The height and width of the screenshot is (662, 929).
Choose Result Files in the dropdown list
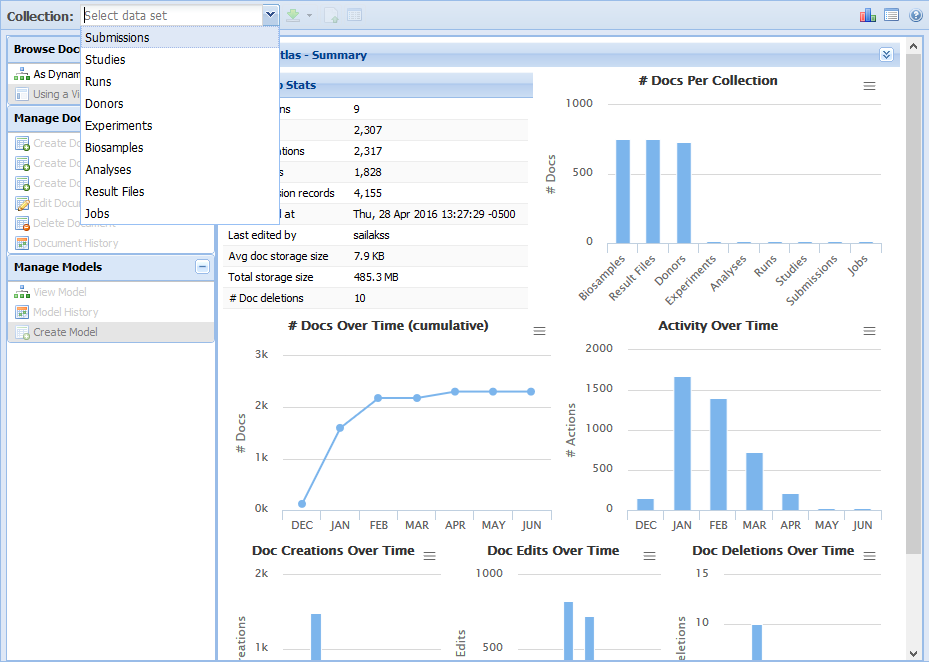[x=114, y=192]
